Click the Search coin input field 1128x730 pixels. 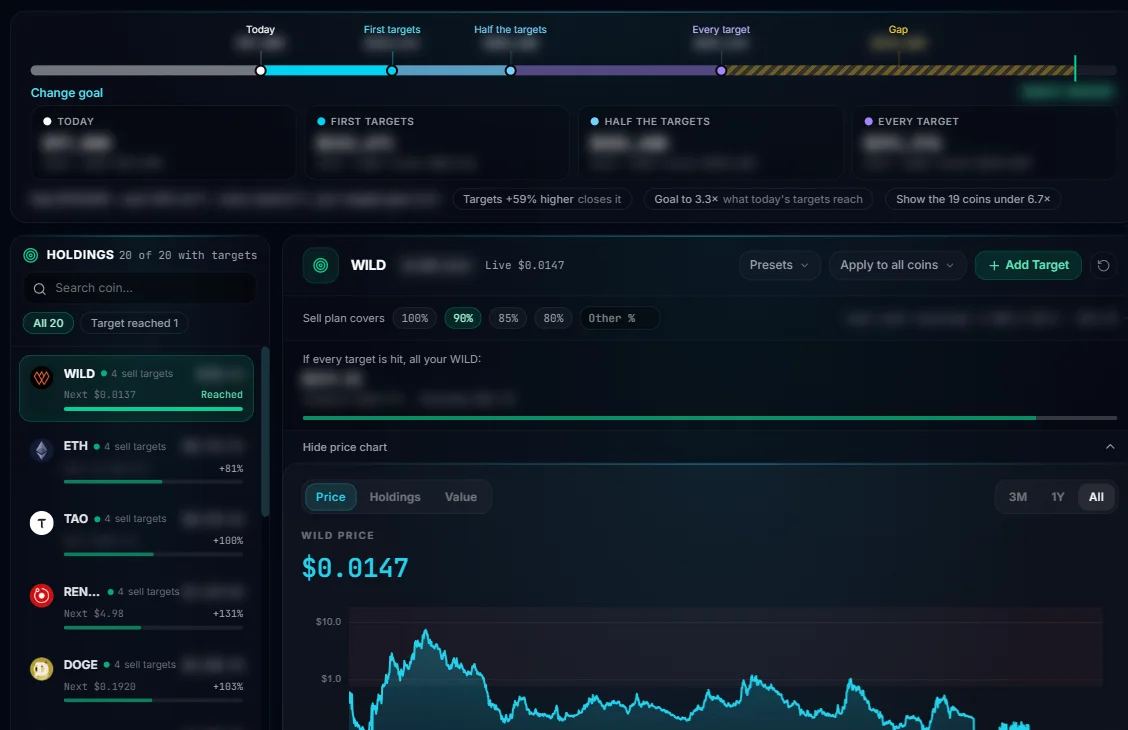coord(140,288)
